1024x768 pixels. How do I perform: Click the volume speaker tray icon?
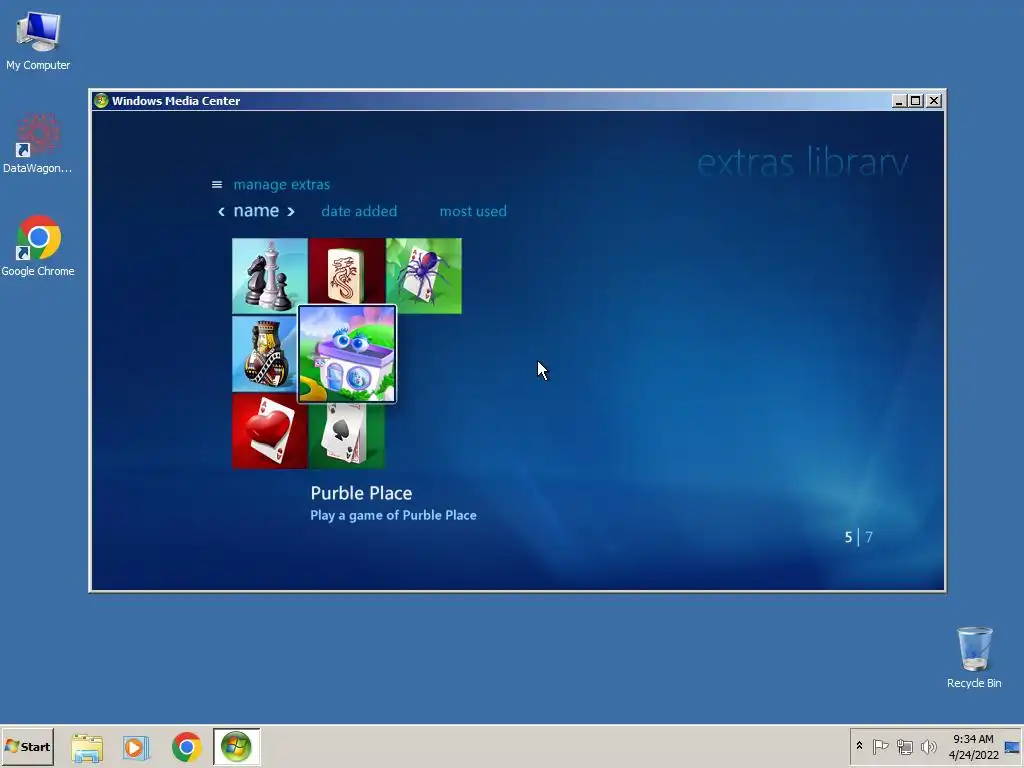click(928, 746)
